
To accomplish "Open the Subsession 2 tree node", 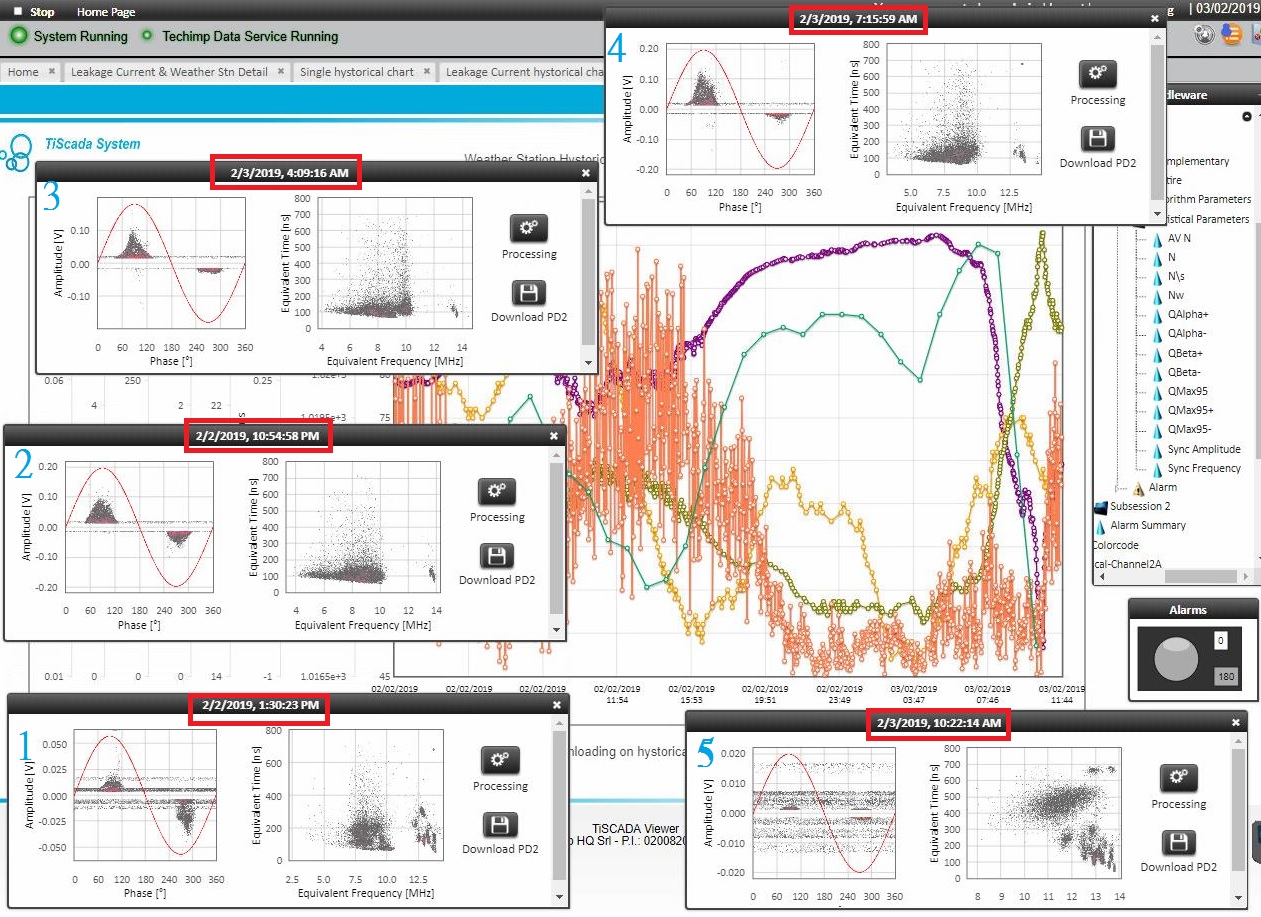I will tap(1139, 506).
